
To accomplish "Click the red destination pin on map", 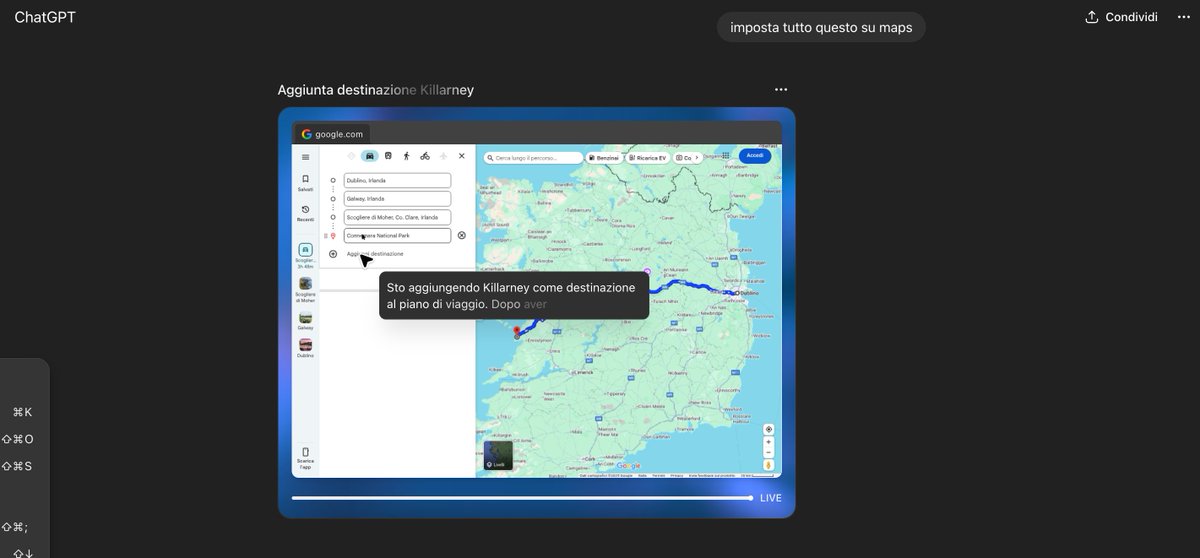I will (516, 331).
